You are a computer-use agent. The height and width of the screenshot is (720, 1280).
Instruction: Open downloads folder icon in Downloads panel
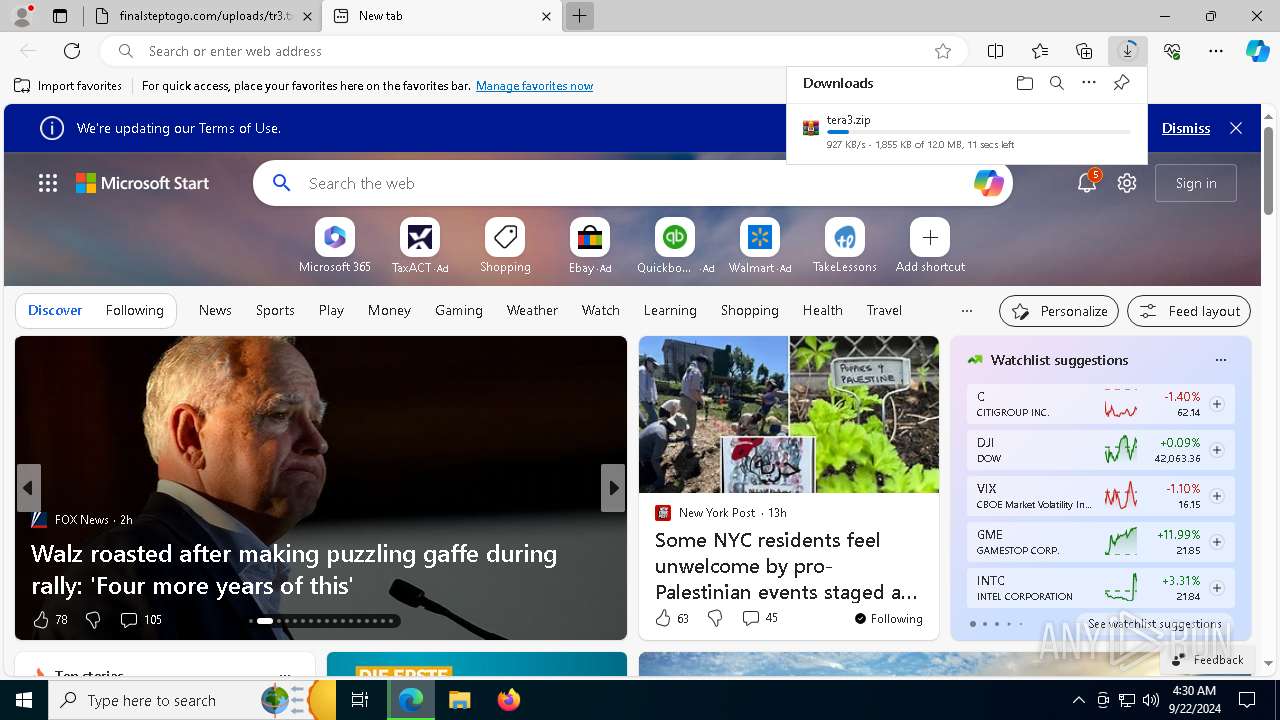click(x=1024, y=83)
